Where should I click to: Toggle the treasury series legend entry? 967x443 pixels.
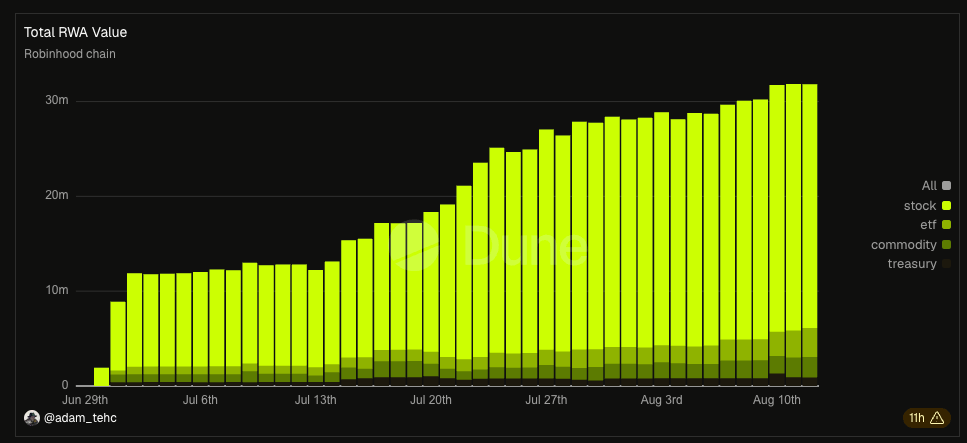[920, 264]
